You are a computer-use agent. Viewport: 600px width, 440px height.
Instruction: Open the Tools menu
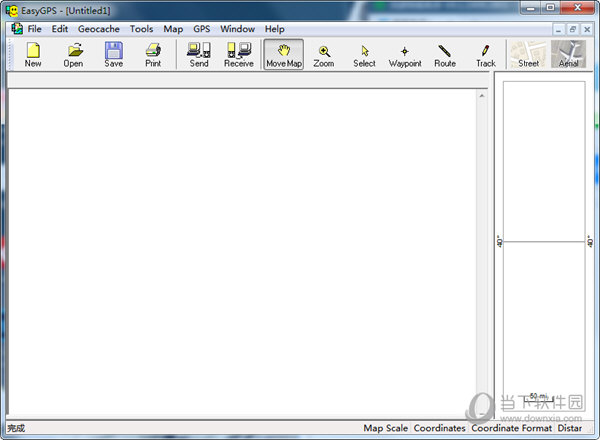coord(141,29)
